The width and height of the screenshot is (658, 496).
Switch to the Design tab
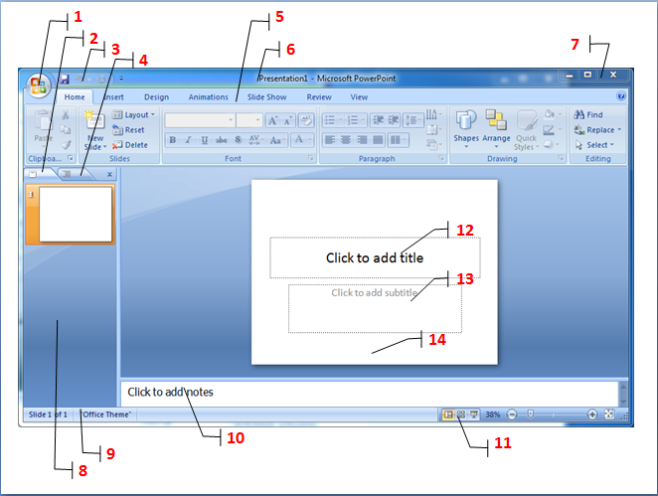tap(156, 98)
